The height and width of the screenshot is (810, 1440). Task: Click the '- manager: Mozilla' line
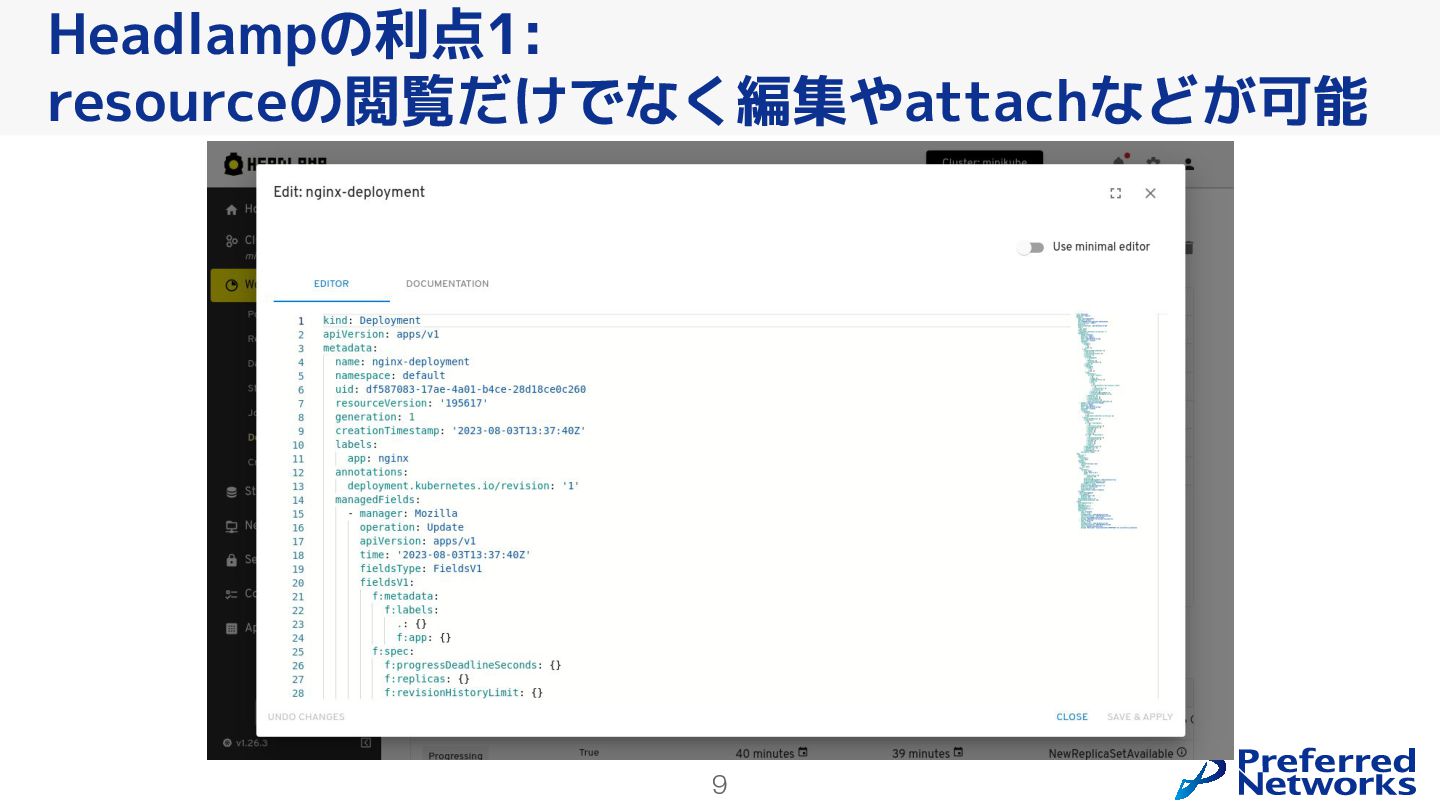402,514
